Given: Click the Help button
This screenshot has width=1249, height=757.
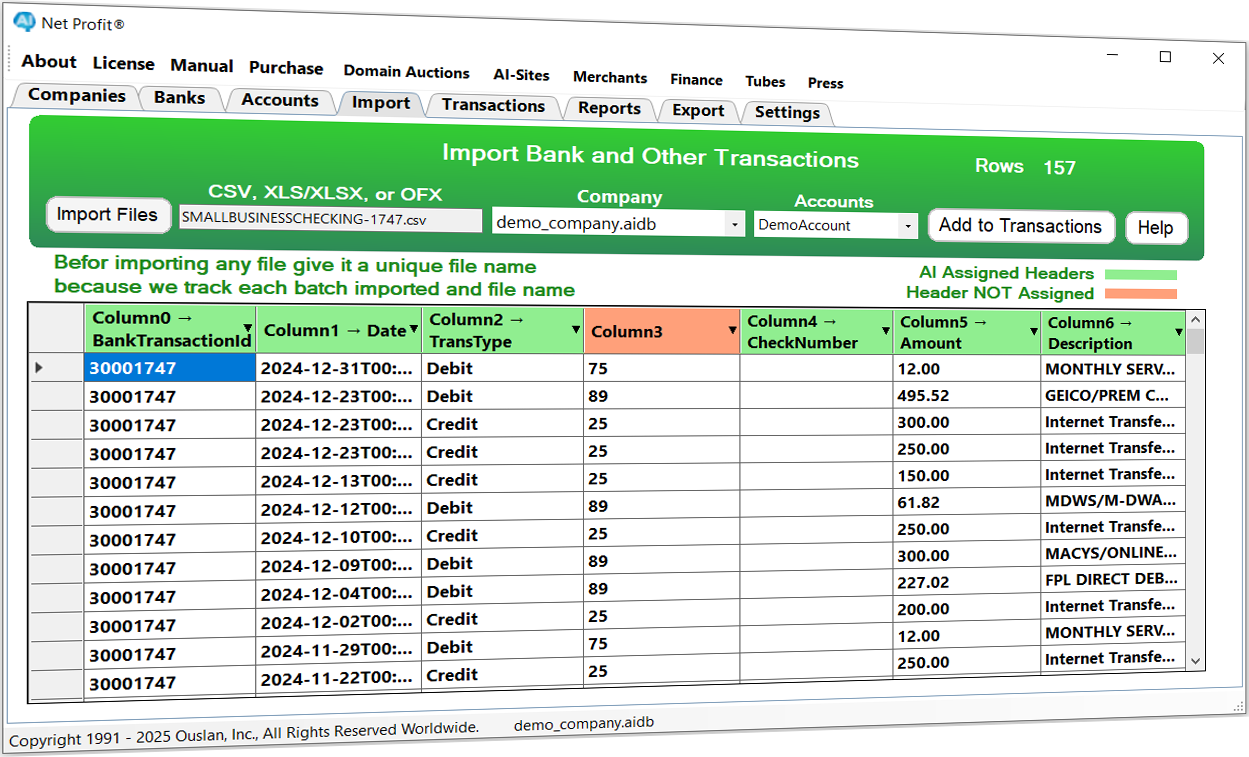Looking at the screenshot, I should pos(1156,228).
